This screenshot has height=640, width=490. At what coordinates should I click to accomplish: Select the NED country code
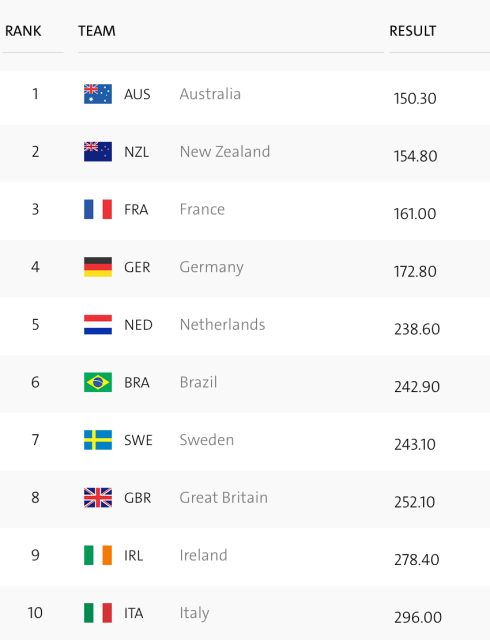pos(138,325)
